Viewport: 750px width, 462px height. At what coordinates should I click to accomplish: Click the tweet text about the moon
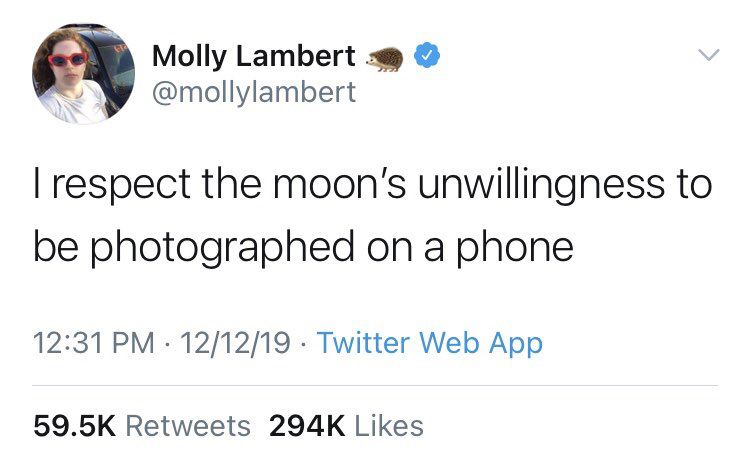370,217
